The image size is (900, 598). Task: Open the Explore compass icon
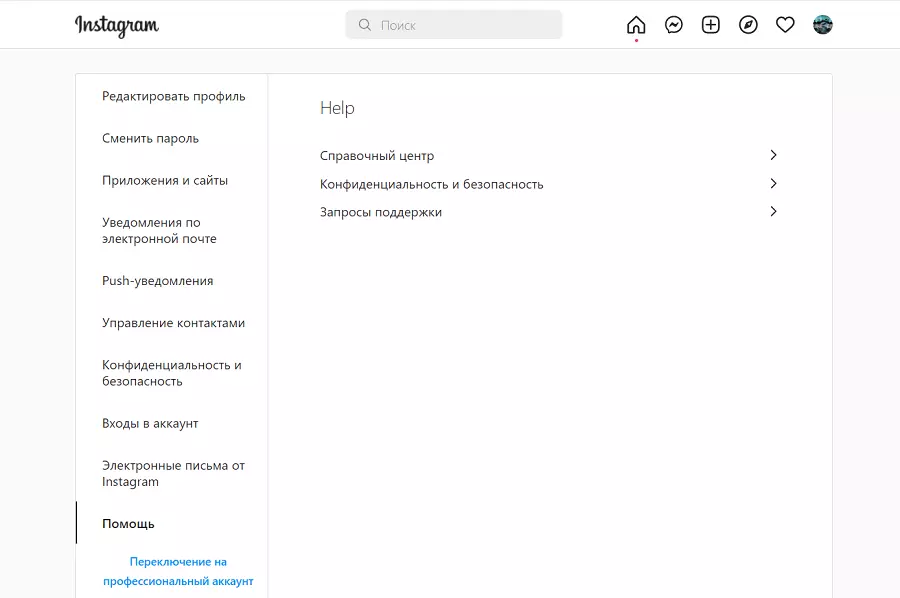click(x=748, y=25)
